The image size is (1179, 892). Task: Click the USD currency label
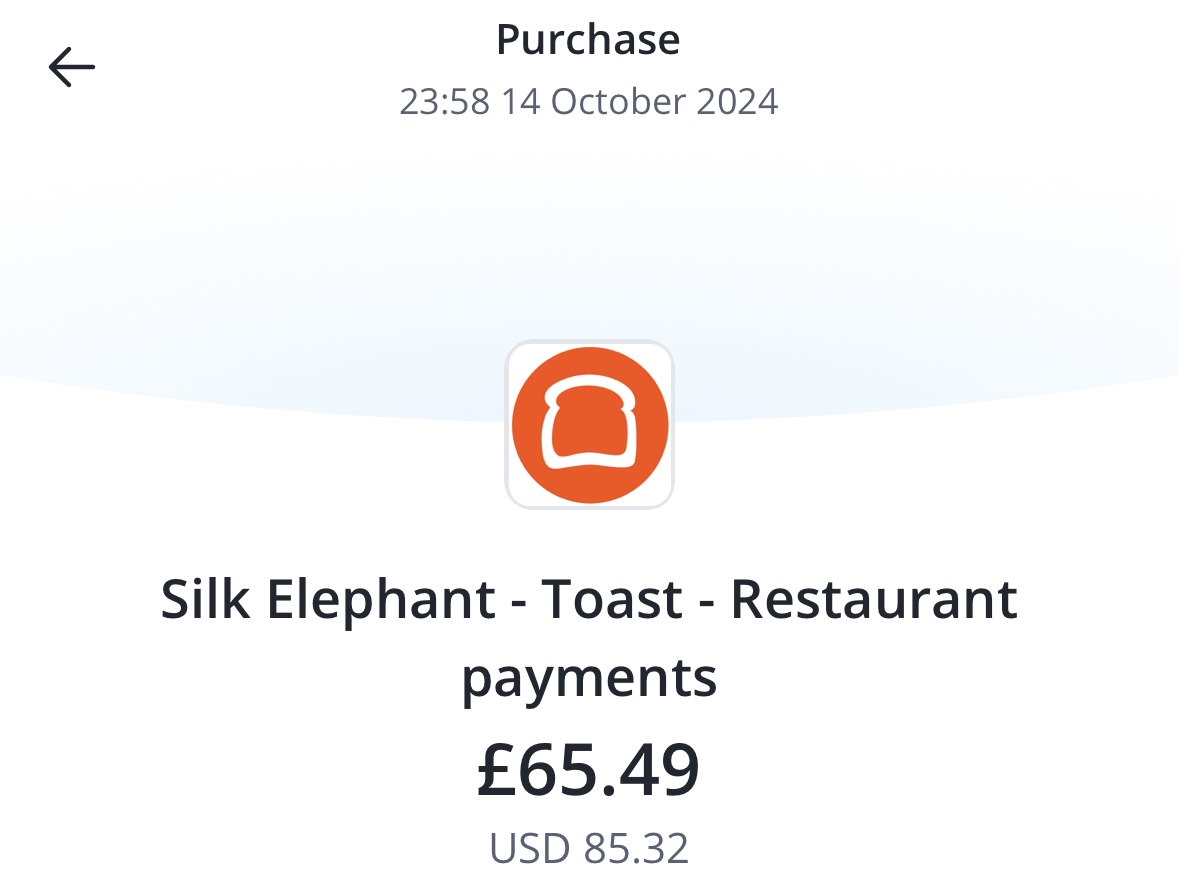click(530, 848)
